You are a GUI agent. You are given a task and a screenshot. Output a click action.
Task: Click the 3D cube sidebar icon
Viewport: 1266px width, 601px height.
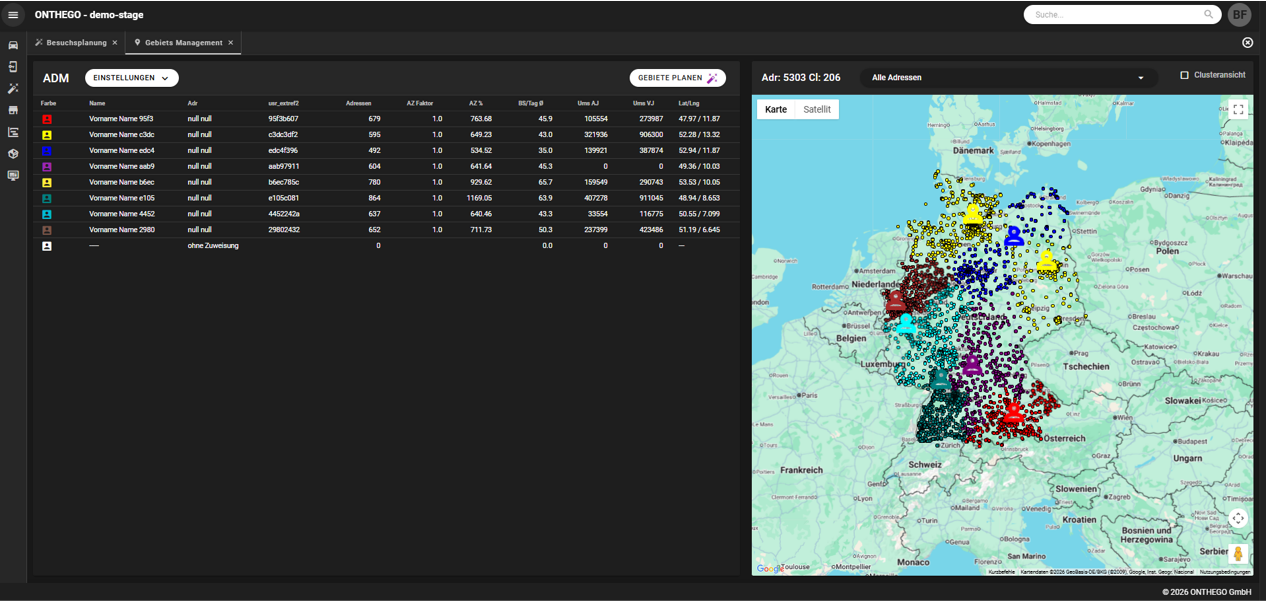13,154
